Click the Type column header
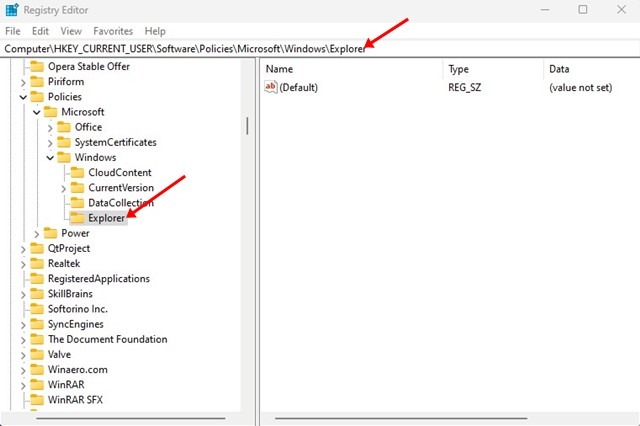The height and width of the screenshot is (426, 640). 492,69
